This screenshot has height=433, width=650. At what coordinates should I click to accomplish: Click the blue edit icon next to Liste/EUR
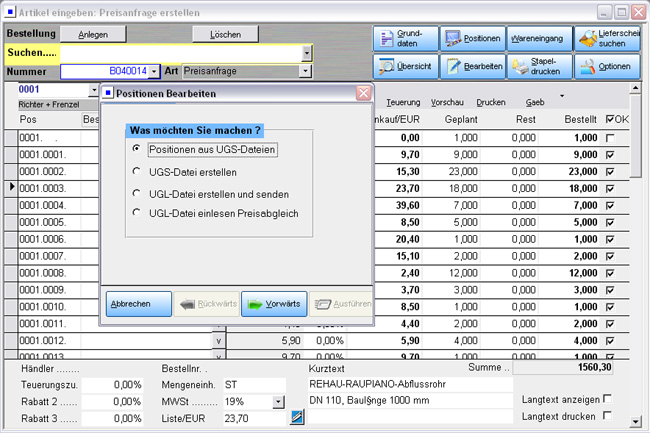(x=297, y=417)
